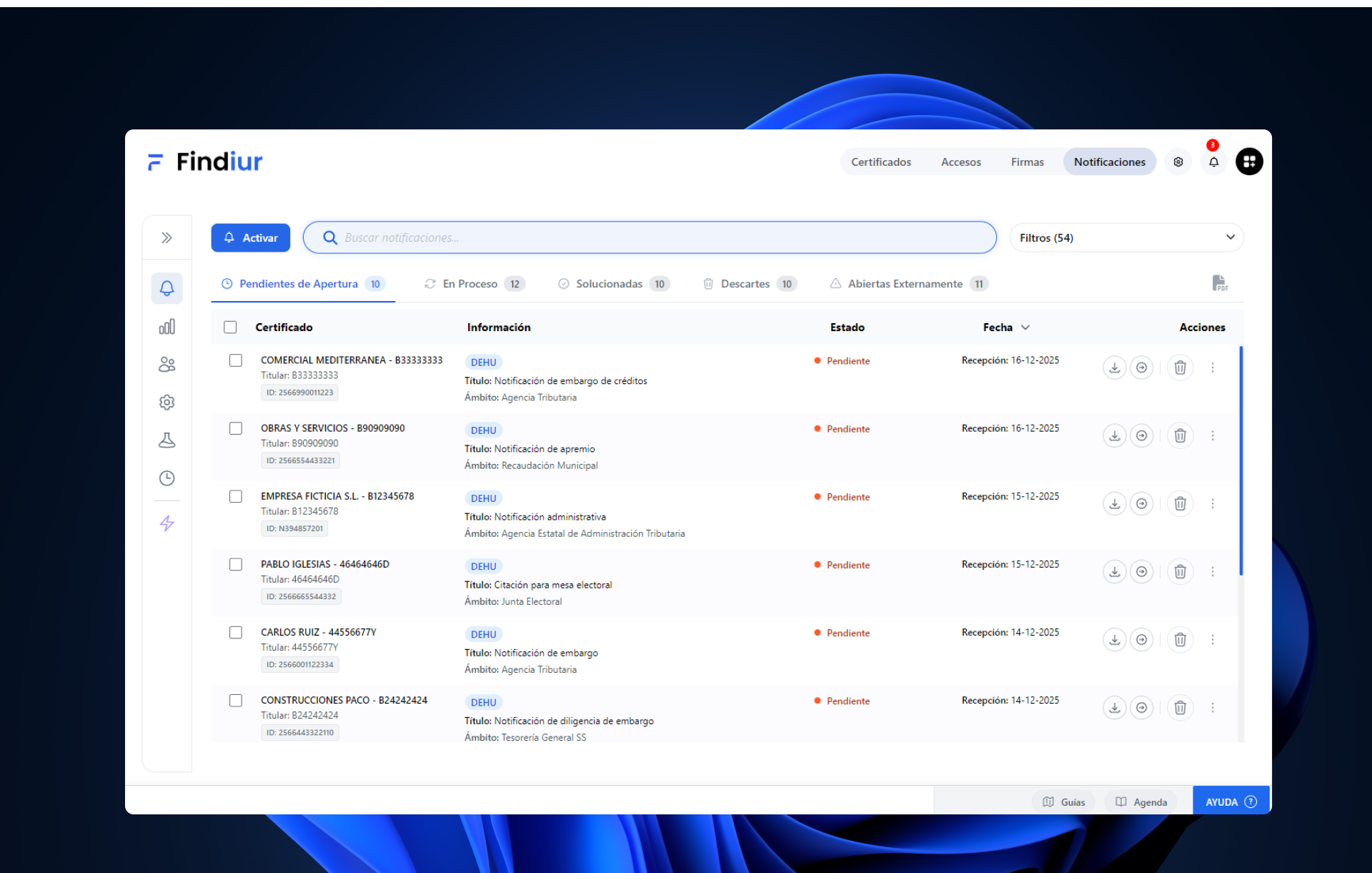This screenshot has height=873, width=1372.
Task: Click the lab flask sidebar icon
Action: tap(166, 440)
